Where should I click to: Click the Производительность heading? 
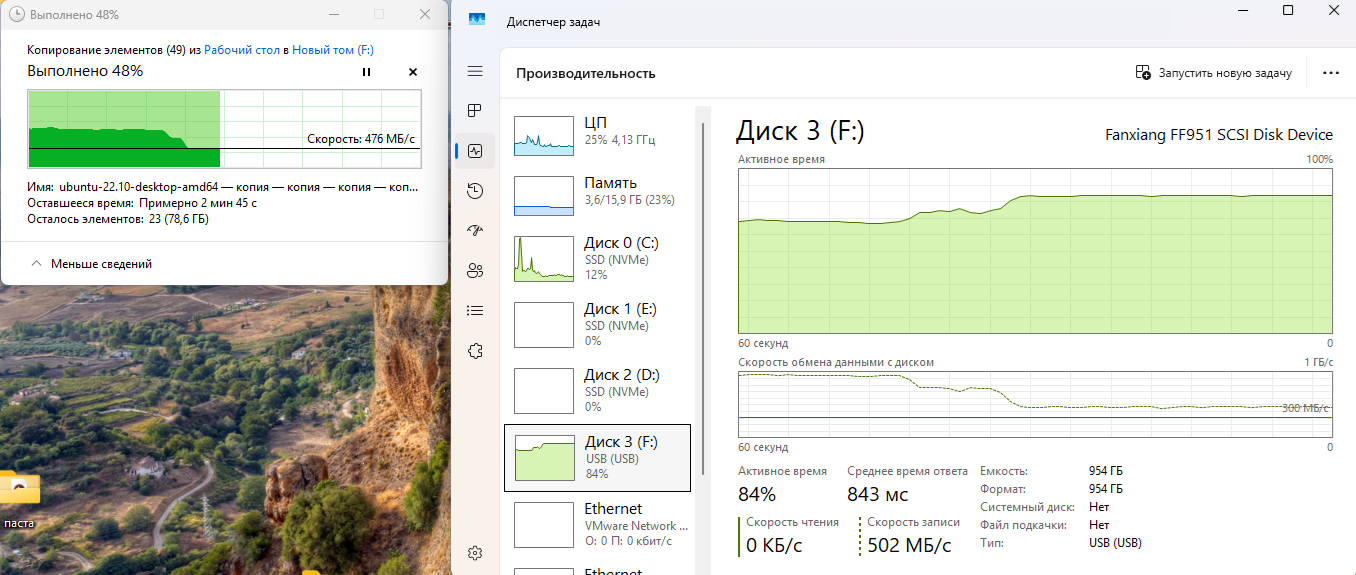click(x=586, y=73)
